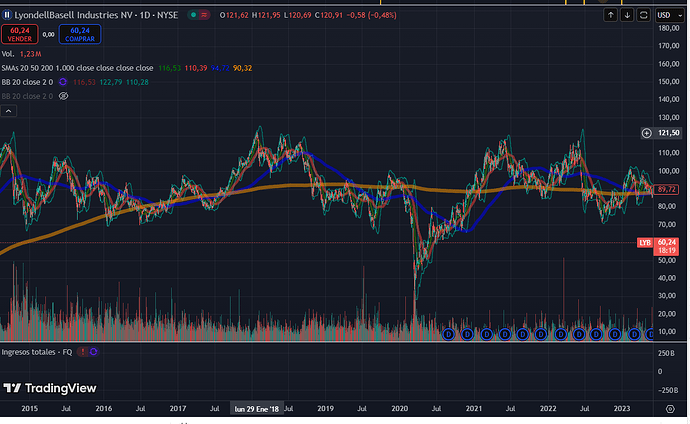Click the Ingresos totales - FQ pane label
The height and width of the screenshot is (424, 690).
(37, 352)
